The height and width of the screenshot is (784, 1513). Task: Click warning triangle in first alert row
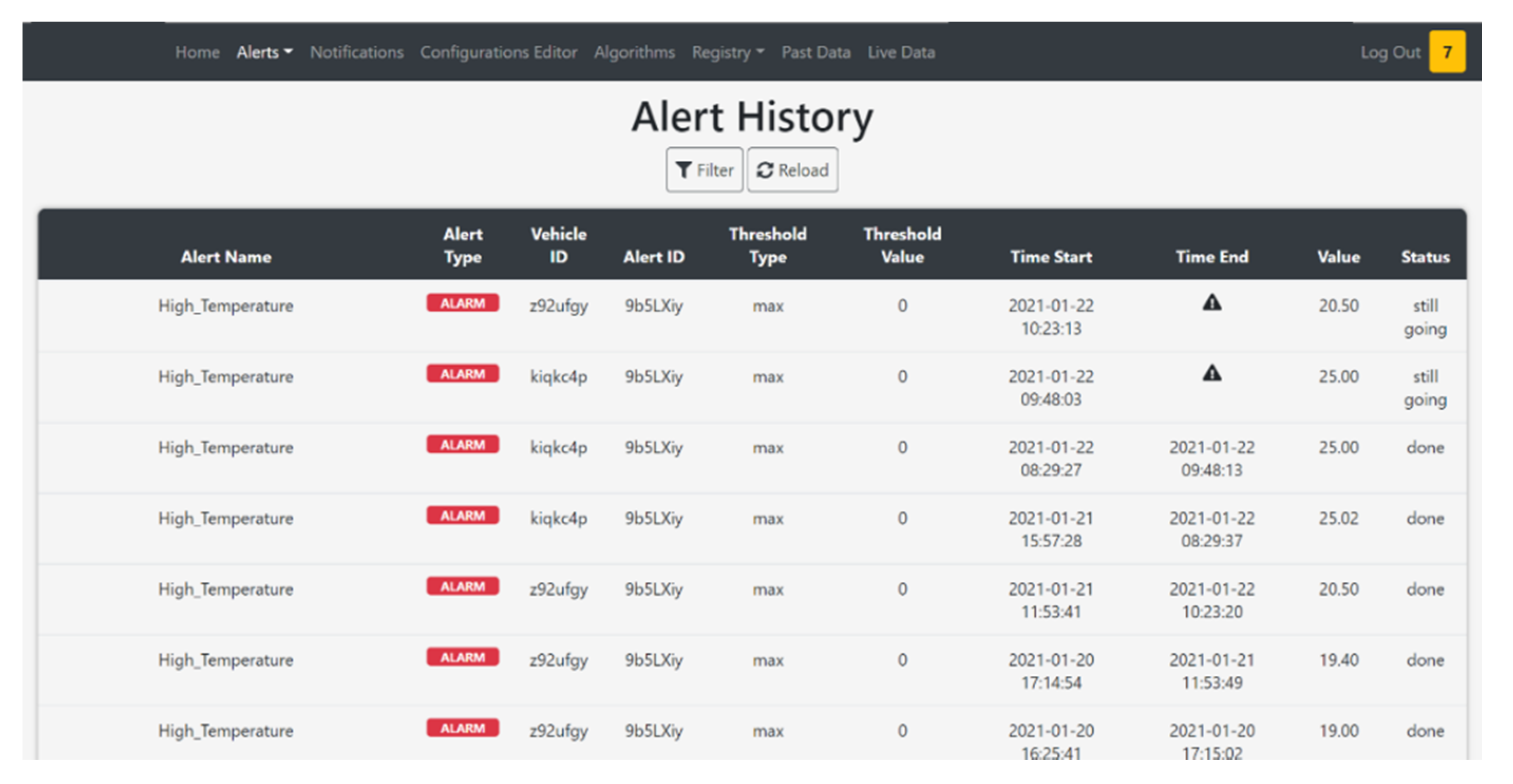[1211, 303]
